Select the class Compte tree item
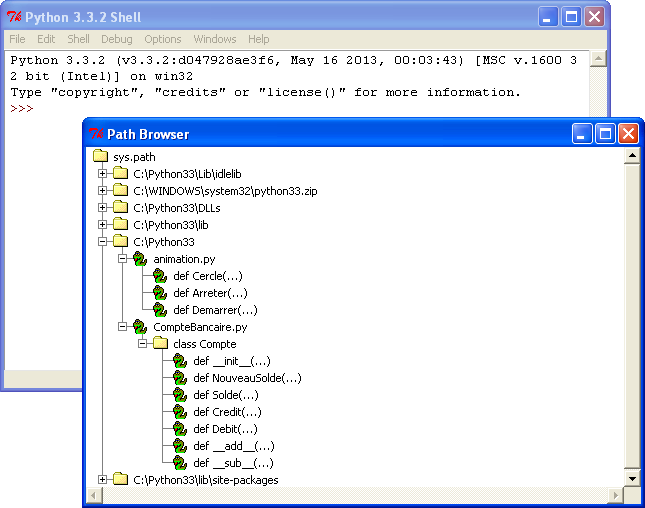Viewport: 645px width, 508px height. pos(204,344)
